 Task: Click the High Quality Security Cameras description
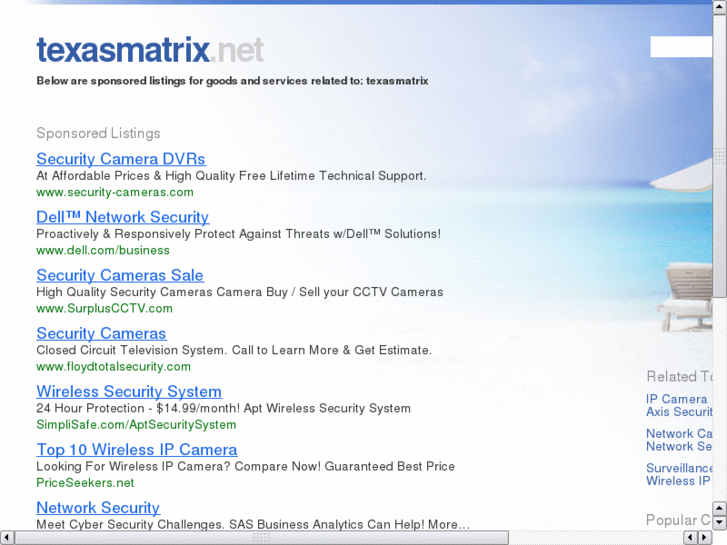click(240, 292)
